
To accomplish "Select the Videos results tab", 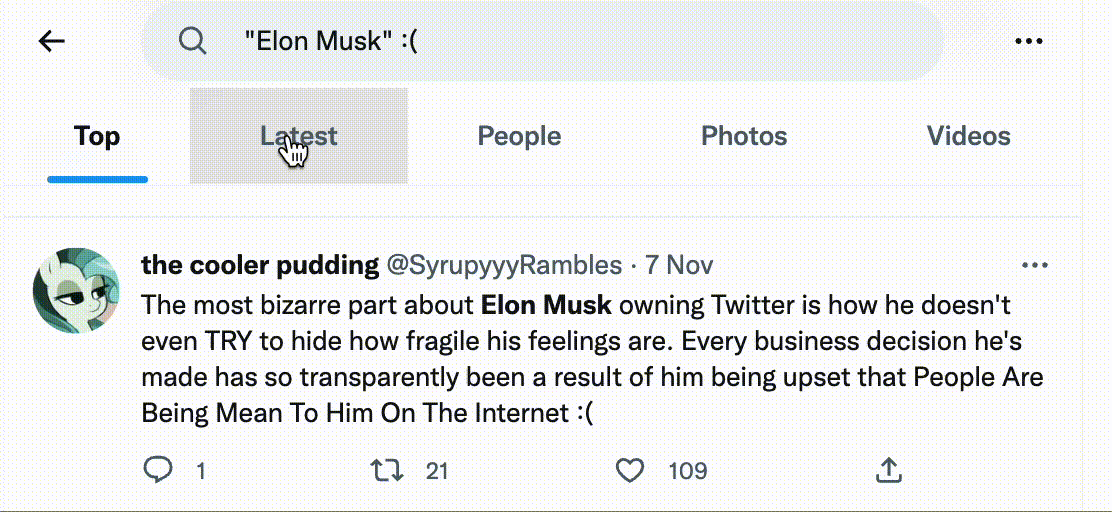I will coord(968,136).
